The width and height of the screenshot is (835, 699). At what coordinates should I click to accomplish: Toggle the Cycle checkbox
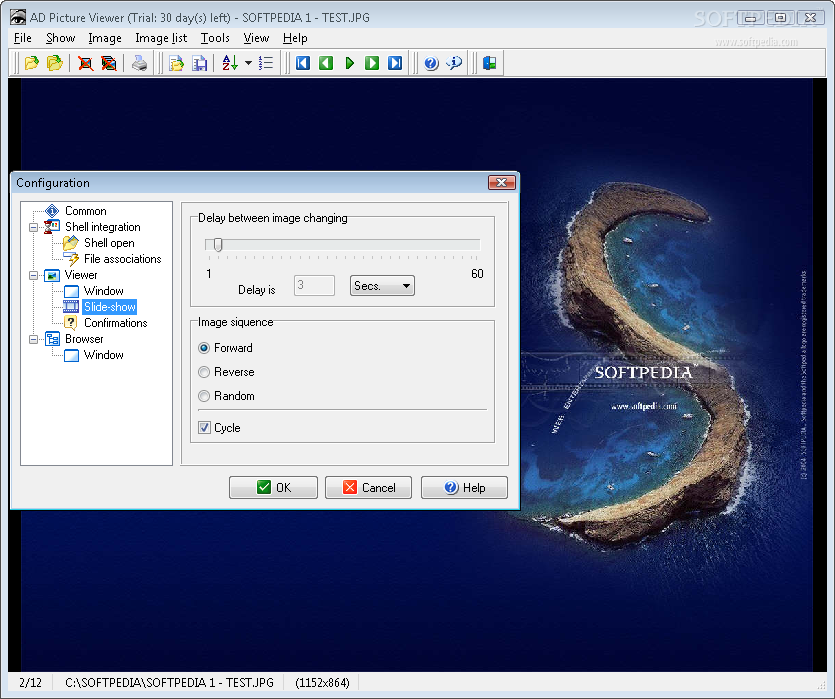(204, 427)
